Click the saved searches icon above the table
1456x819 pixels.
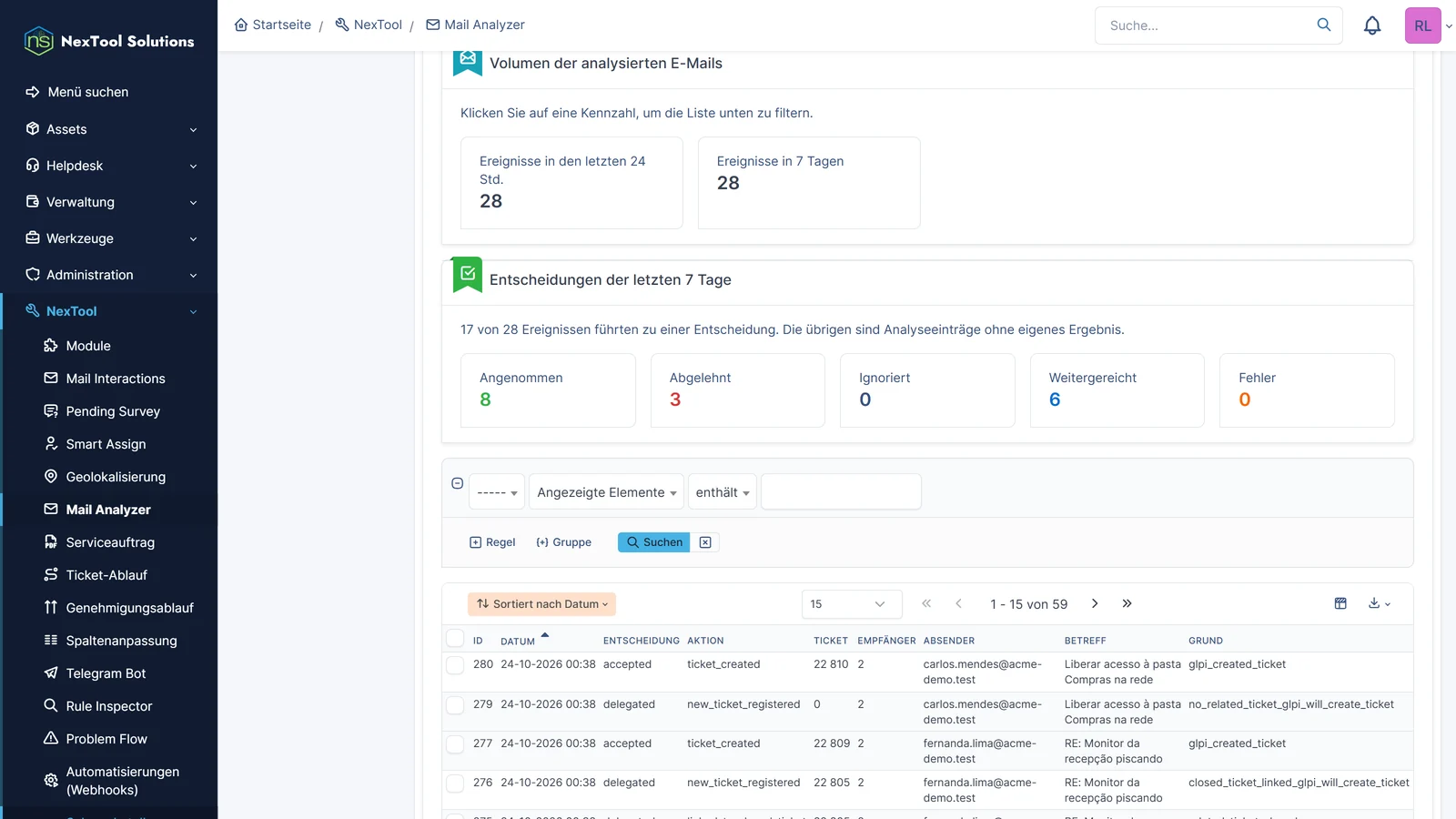(1340, 603)
